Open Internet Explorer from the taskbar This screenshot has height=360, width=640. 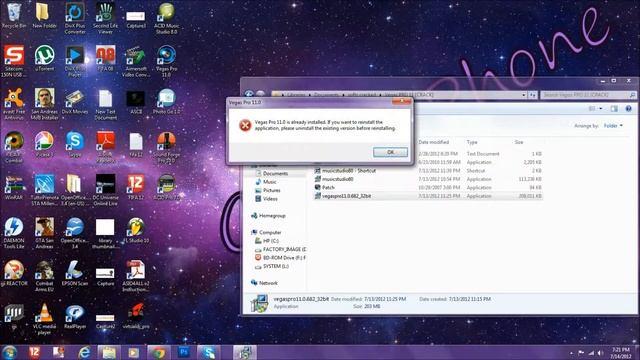click(84, 352)
